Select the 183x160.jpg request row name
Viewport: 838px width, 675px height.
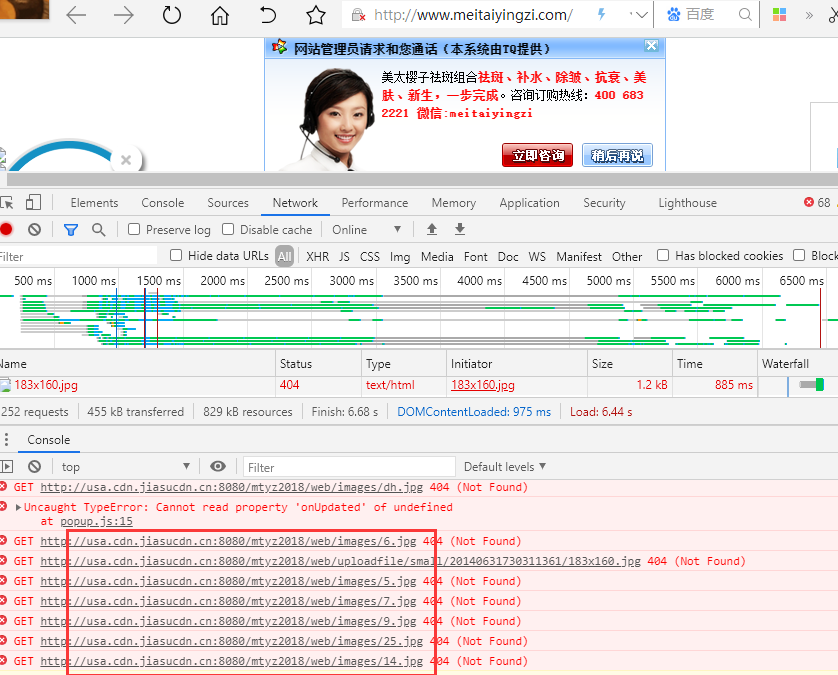(46, 385)
